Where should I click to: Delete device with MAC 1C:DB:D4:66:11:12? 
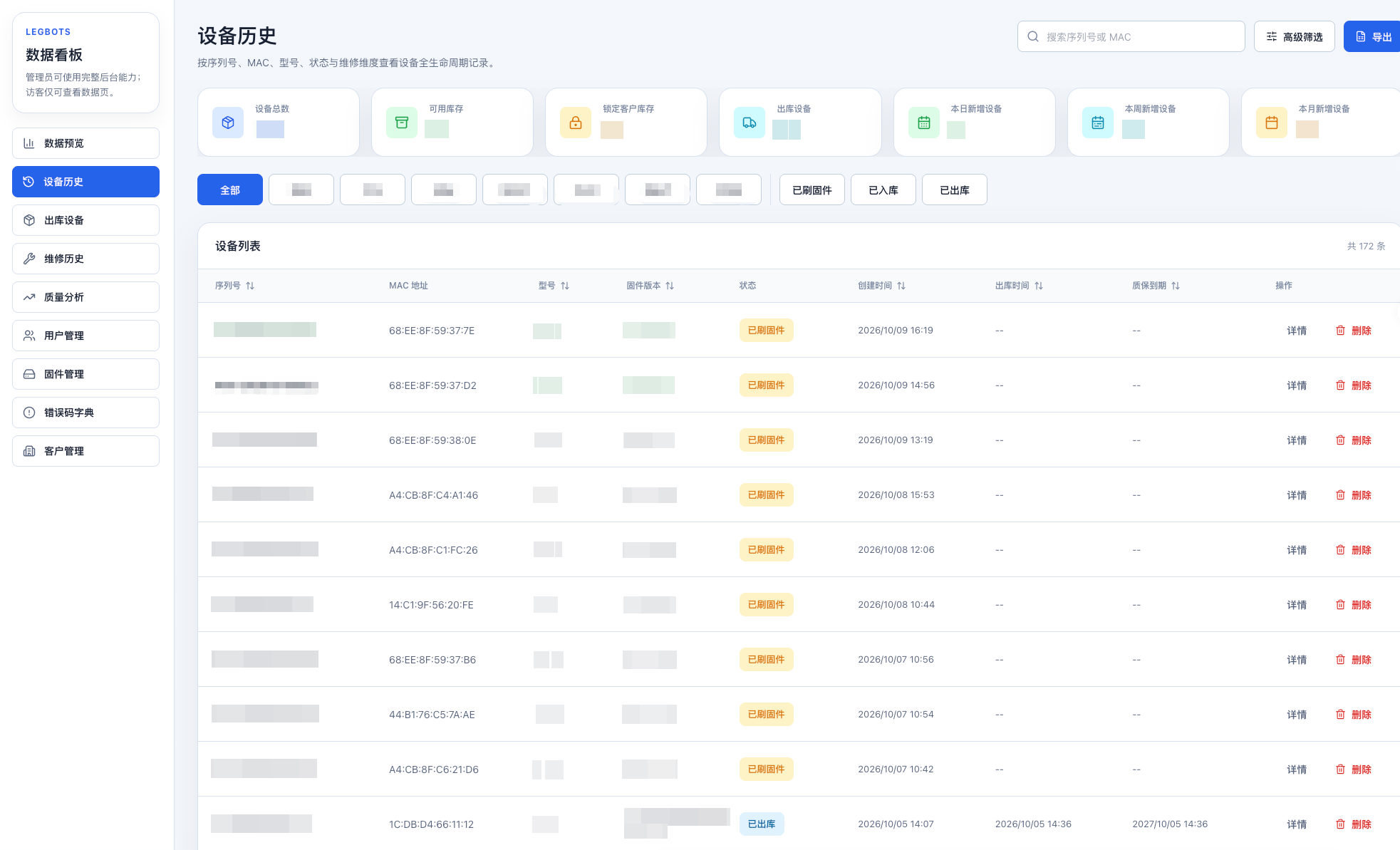coord(1353,824)
